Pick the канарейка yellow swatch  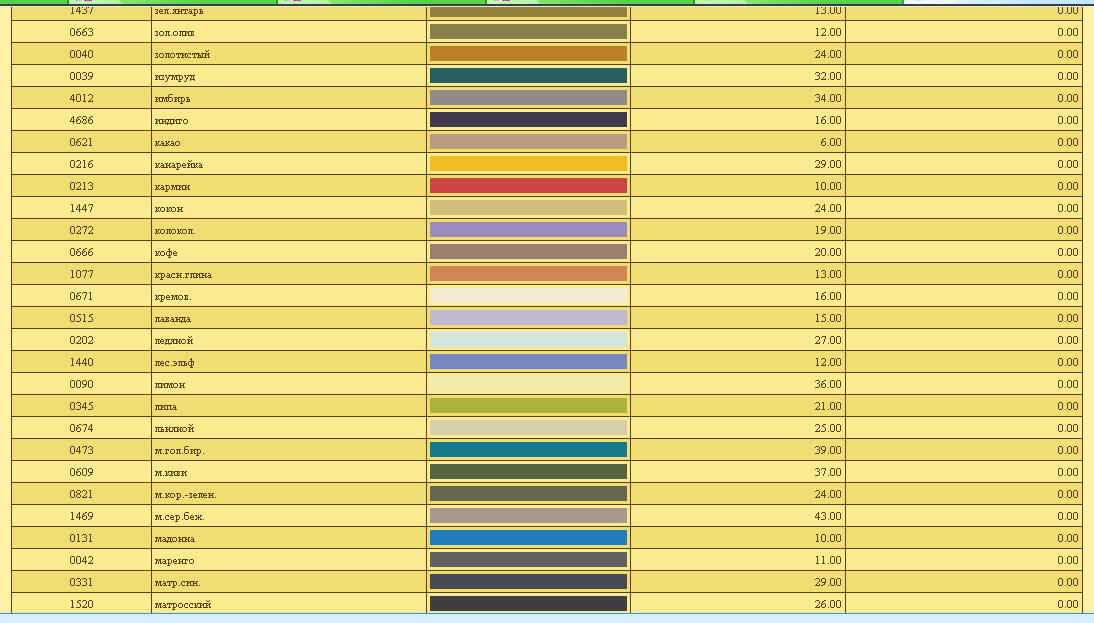(x=528, y=164)
